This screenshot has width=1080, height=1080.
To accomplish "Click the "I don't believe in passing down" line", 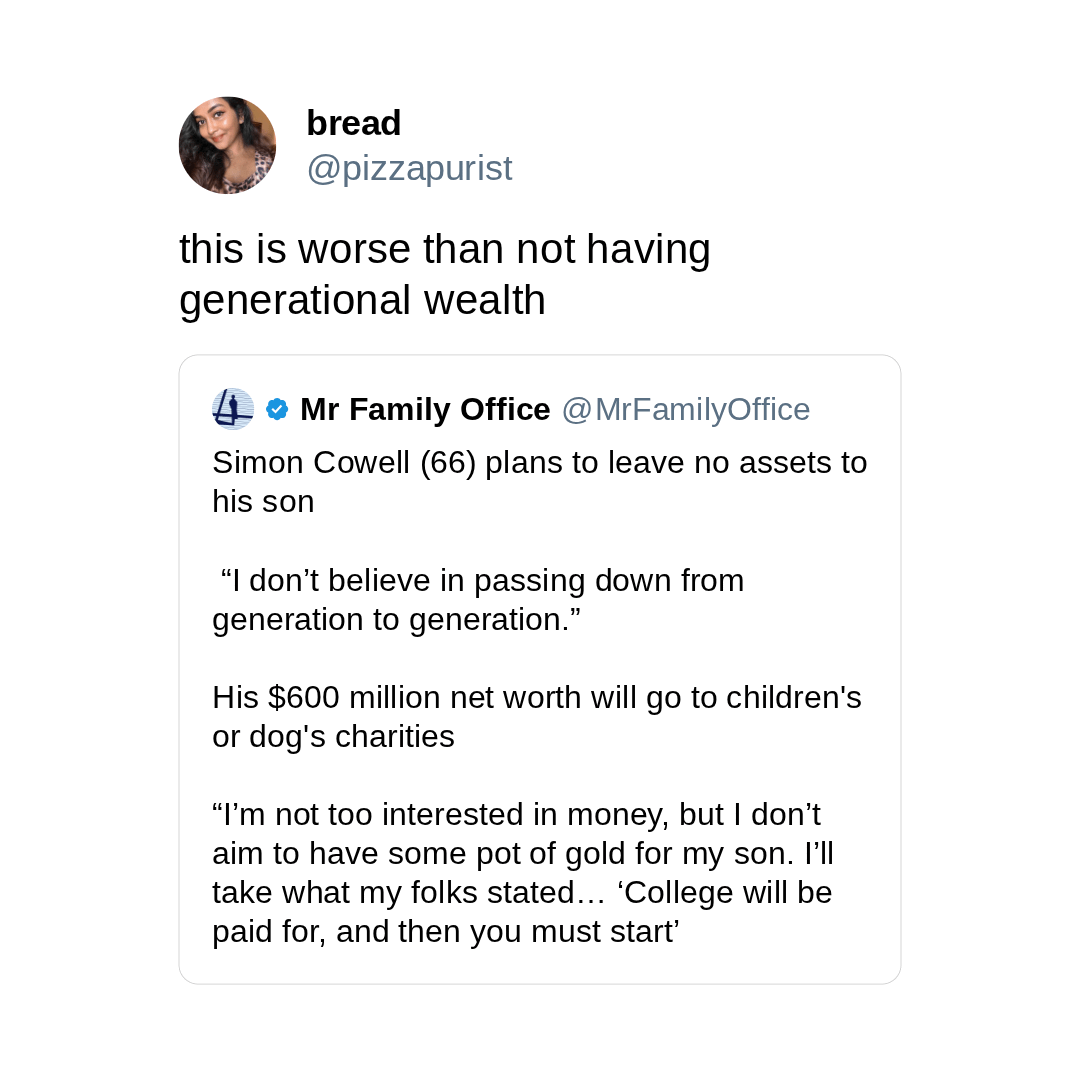I will coord(482,580).
